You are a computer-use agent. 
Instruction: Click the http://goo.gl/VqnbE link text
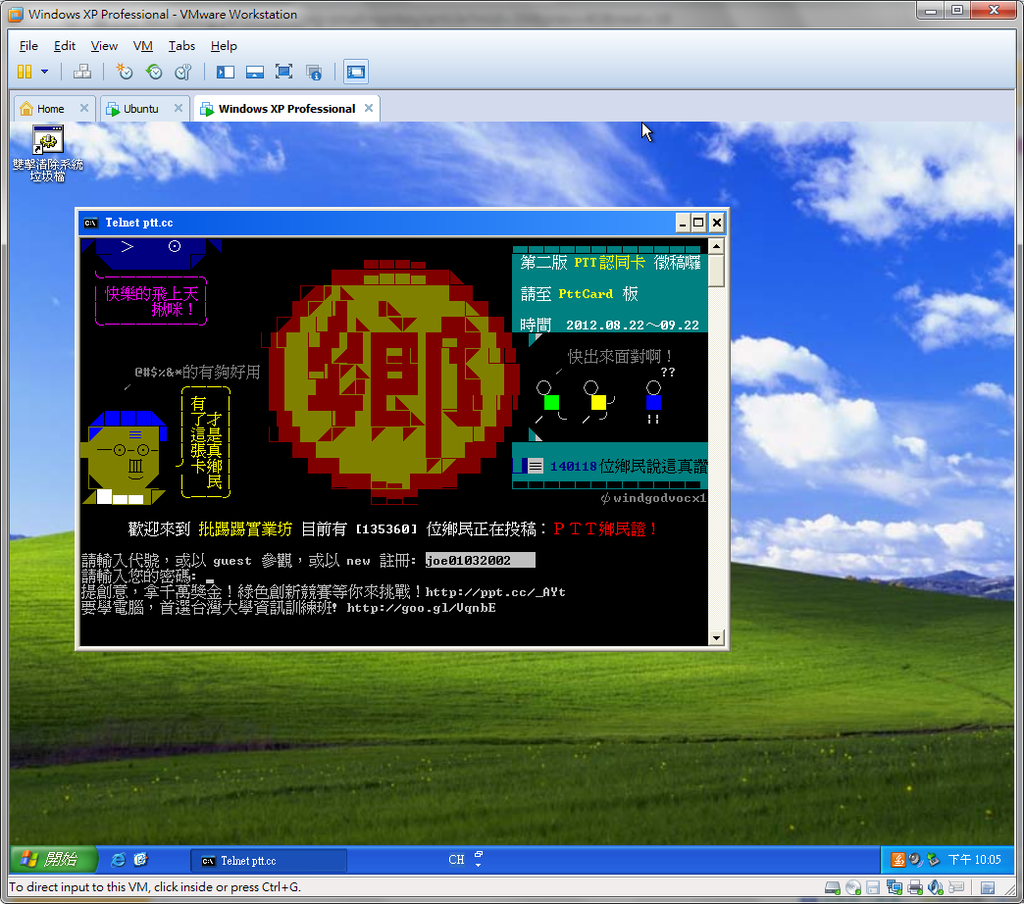click(421, 608)
